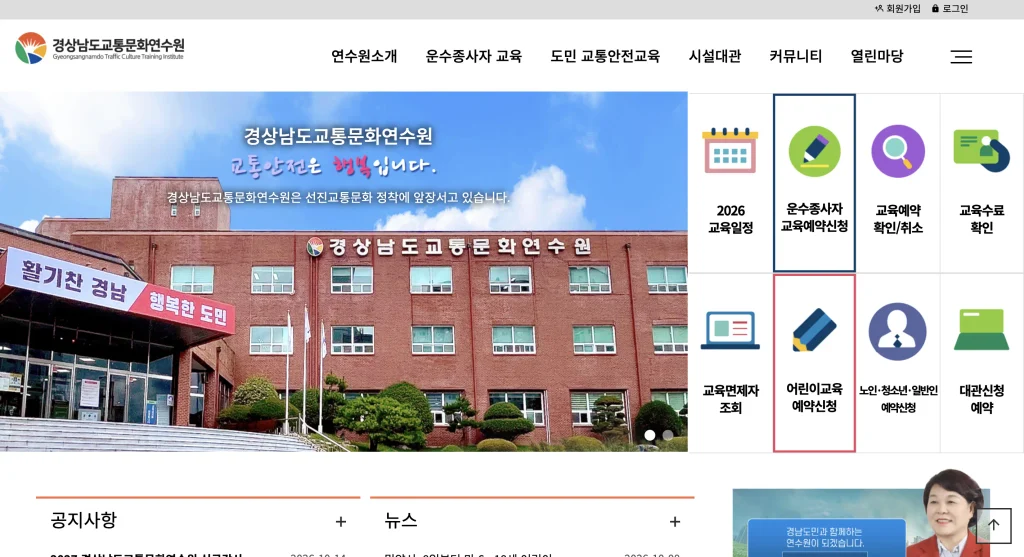Open the 열린마당 menu
This screenshot has width=1024, height=557.
[x=876, y=56]
